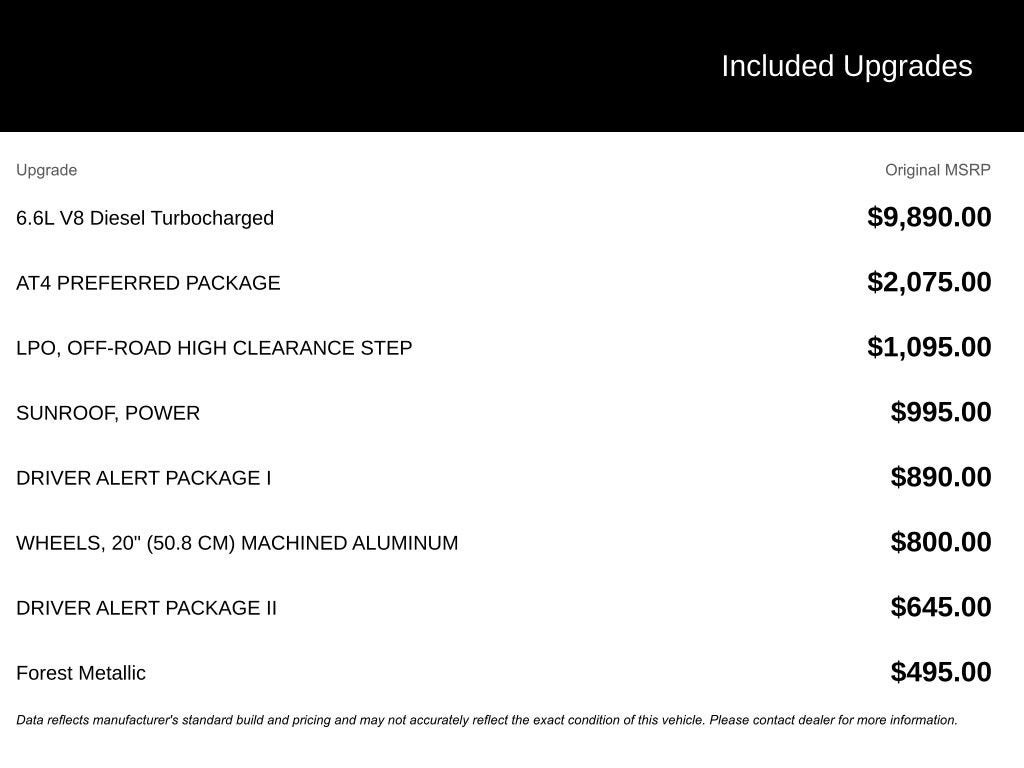Select the 6.6L V8 Diesel Turbocharged upgrade
The width and height of the screenshot is (1024, 768).
[x=145, y=218]
